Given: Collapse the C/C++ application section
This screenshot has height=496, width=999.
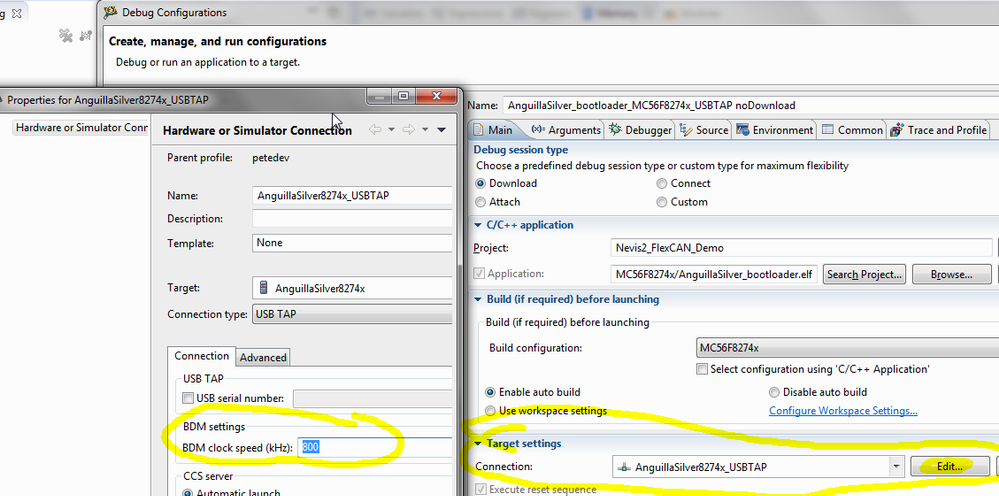Looking at the screenshot, I should coord(477,225).
